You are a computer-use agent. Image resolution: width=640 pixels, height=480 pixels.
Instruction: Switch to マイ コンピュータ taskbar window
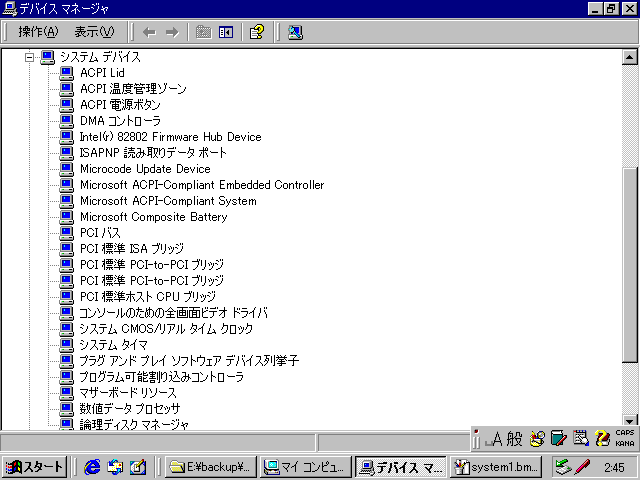[305, 467]
